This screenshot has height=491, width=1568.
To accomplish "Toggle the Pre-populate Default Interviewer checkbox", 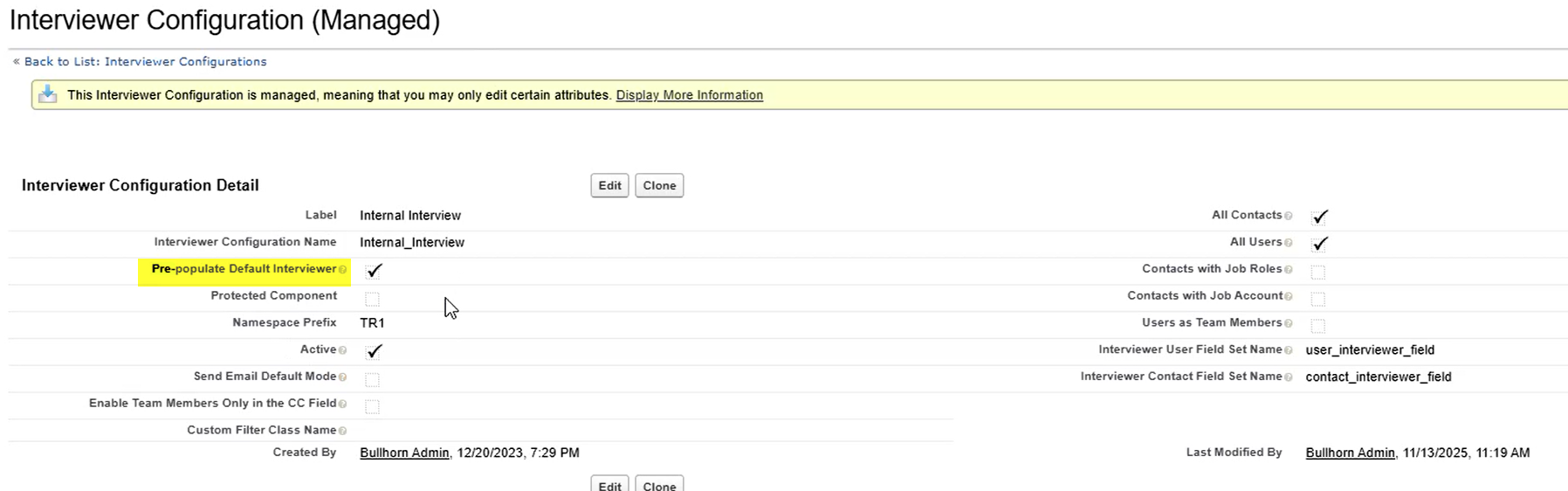I will point(374,271).
